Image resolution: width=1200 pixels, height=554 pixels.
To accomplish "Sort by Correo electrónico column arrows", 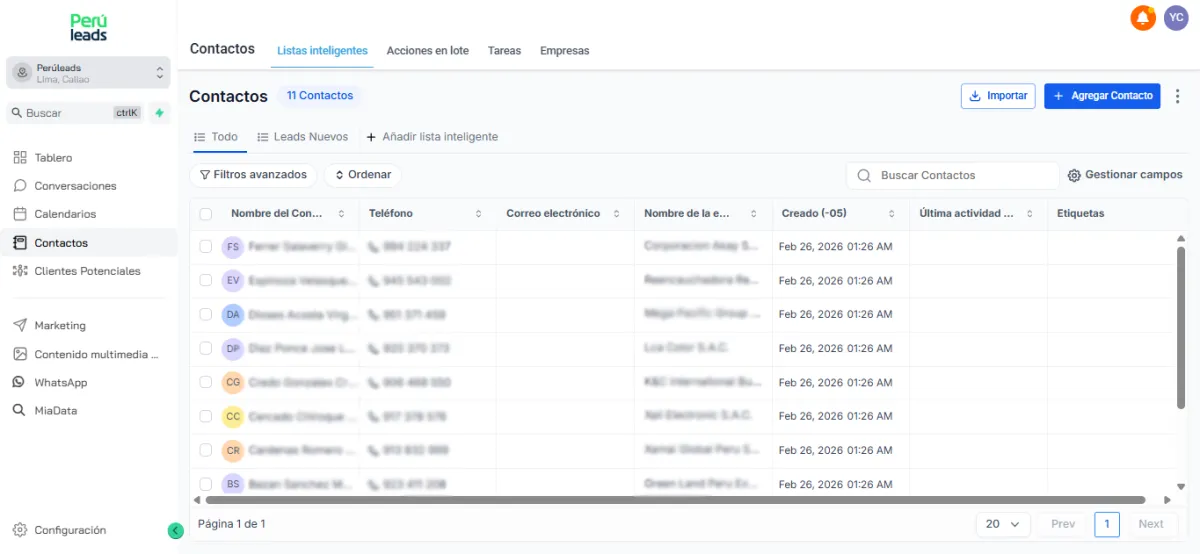I will (x=616, y=214).
